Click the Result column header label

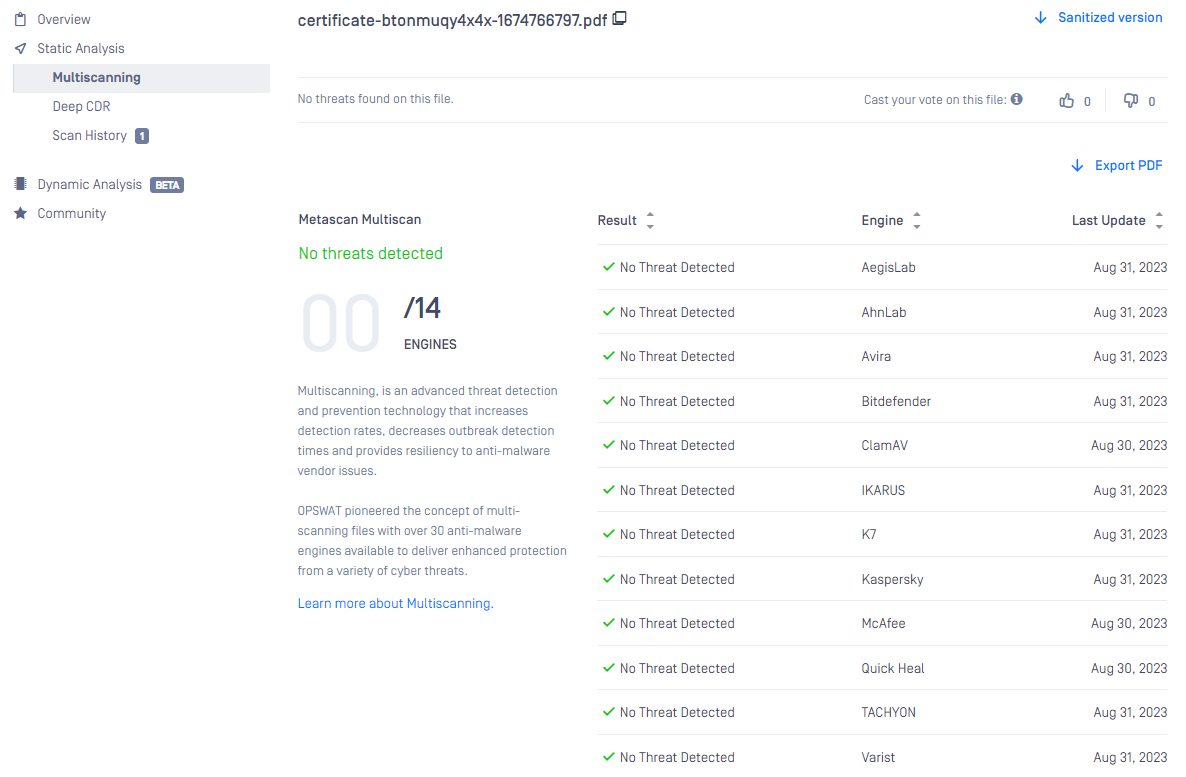tap(617, 220)
